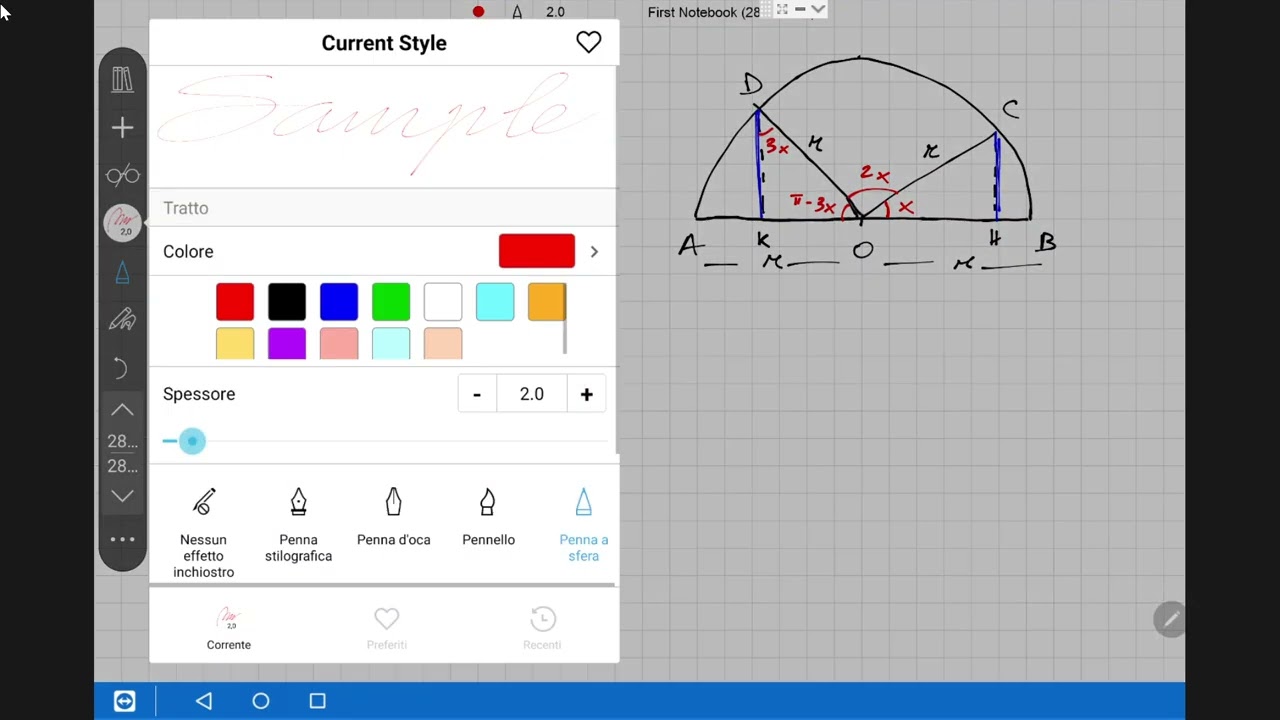The width and height of the screenshot is (1280, 720).
Task: Choose Penna d'oca pen type
Action: point(393,518)
